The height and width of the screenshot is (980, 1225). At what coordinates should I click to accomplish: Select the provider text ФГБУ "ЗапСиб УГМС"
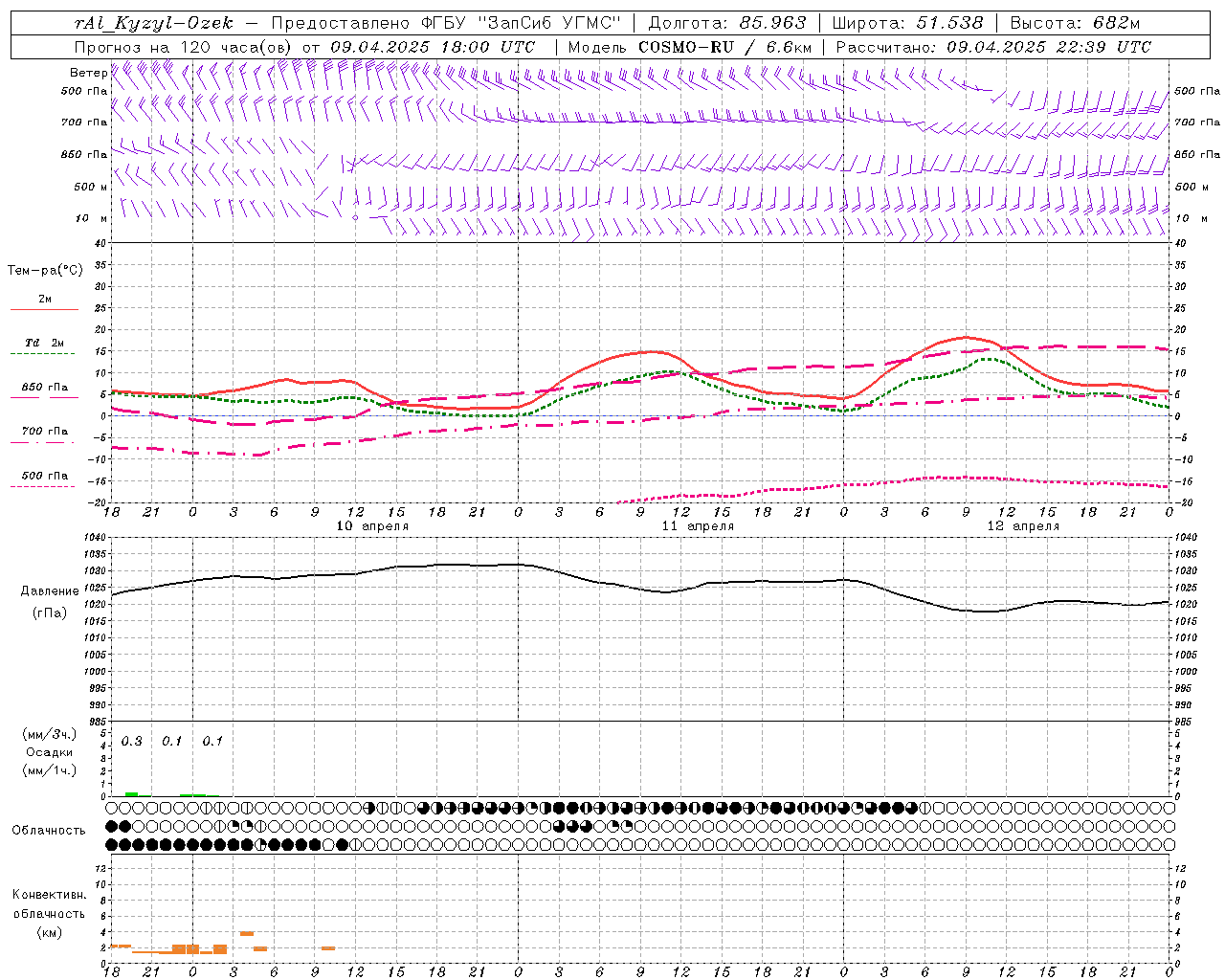click(x=522, y=23)
